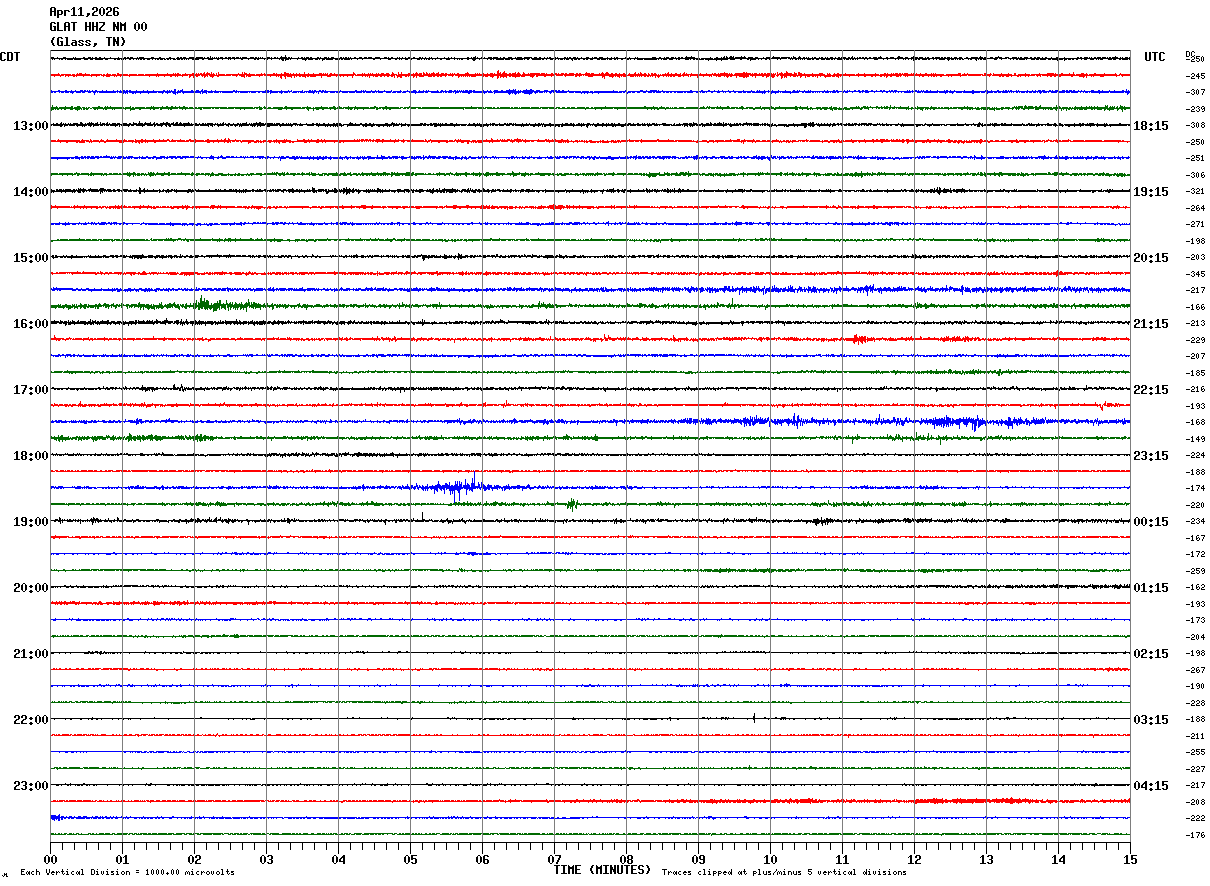The height and width of the screenshot is (886, 1210).
Task: Click the traces clipped footnote
Action: 784,873
